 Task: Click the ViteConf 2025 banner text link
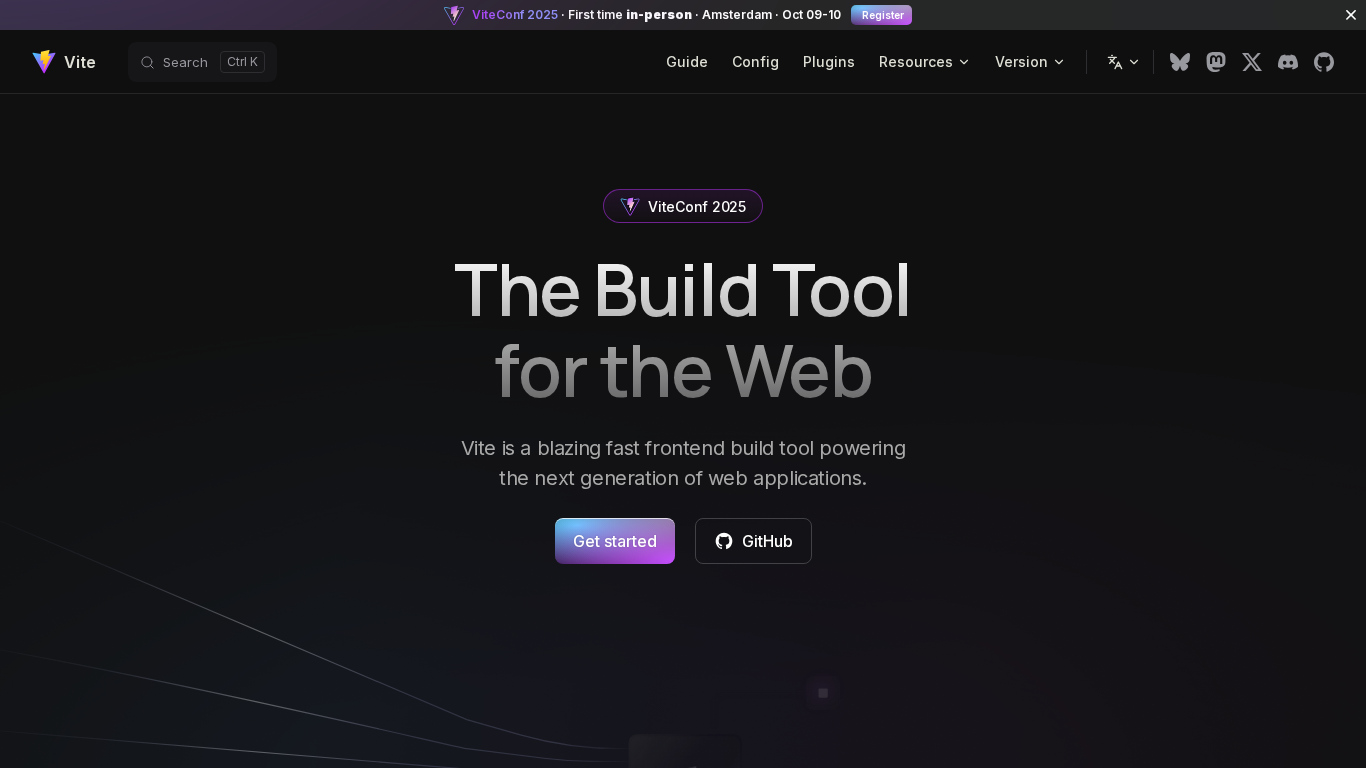(x=515, y=15)
